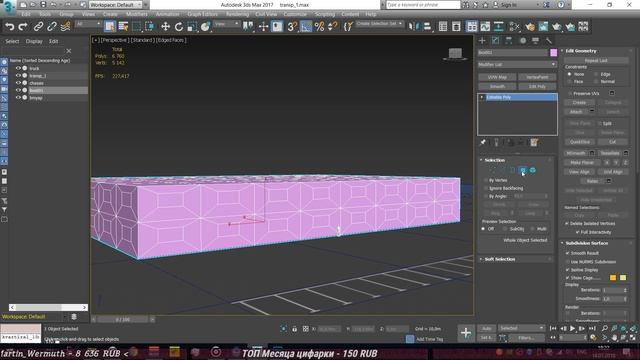The width and height of the screenshot is (640, 360).
Task: Collapse the Subdivision Surface rollout
Action: click(587, 243)
